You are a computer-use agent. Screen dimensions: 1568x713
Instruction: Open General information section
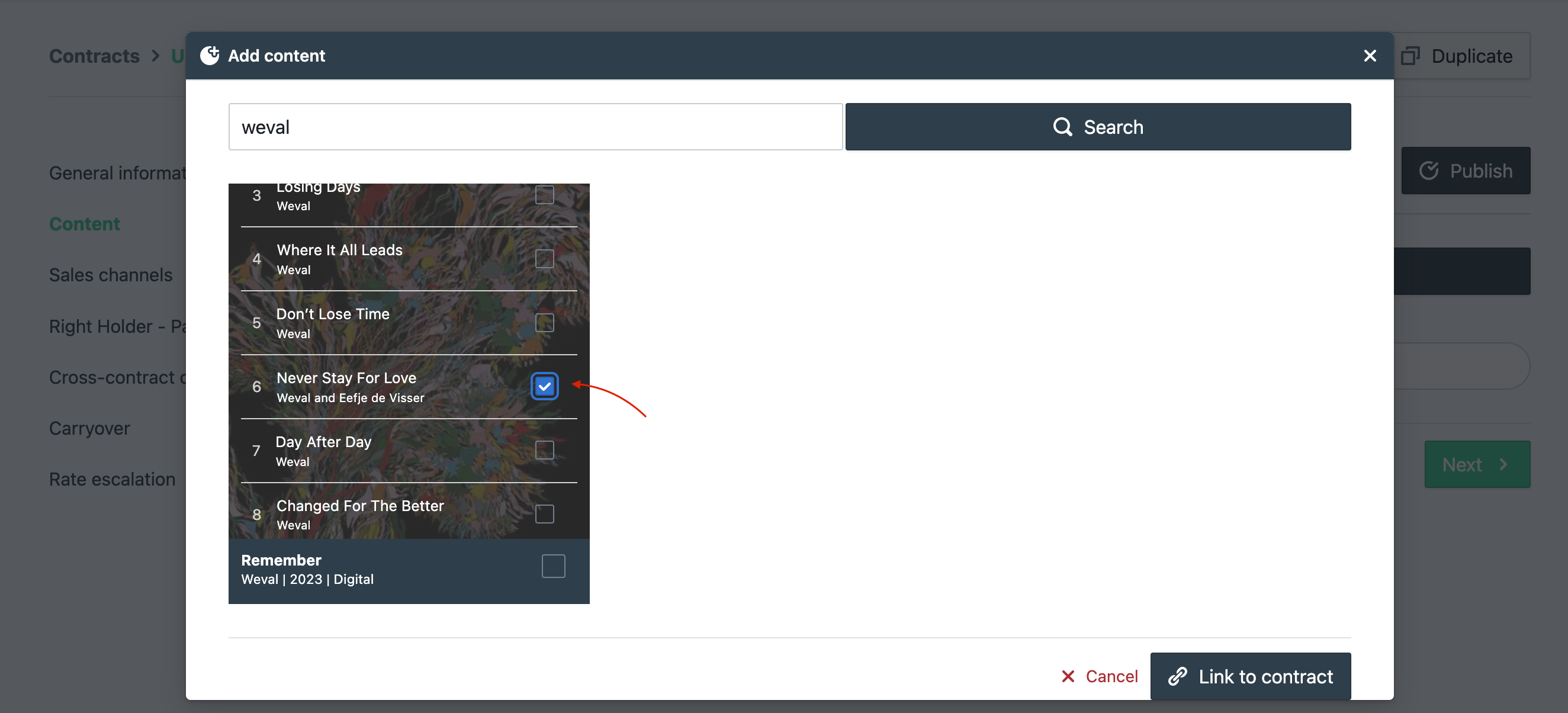(x=117, y=173)
